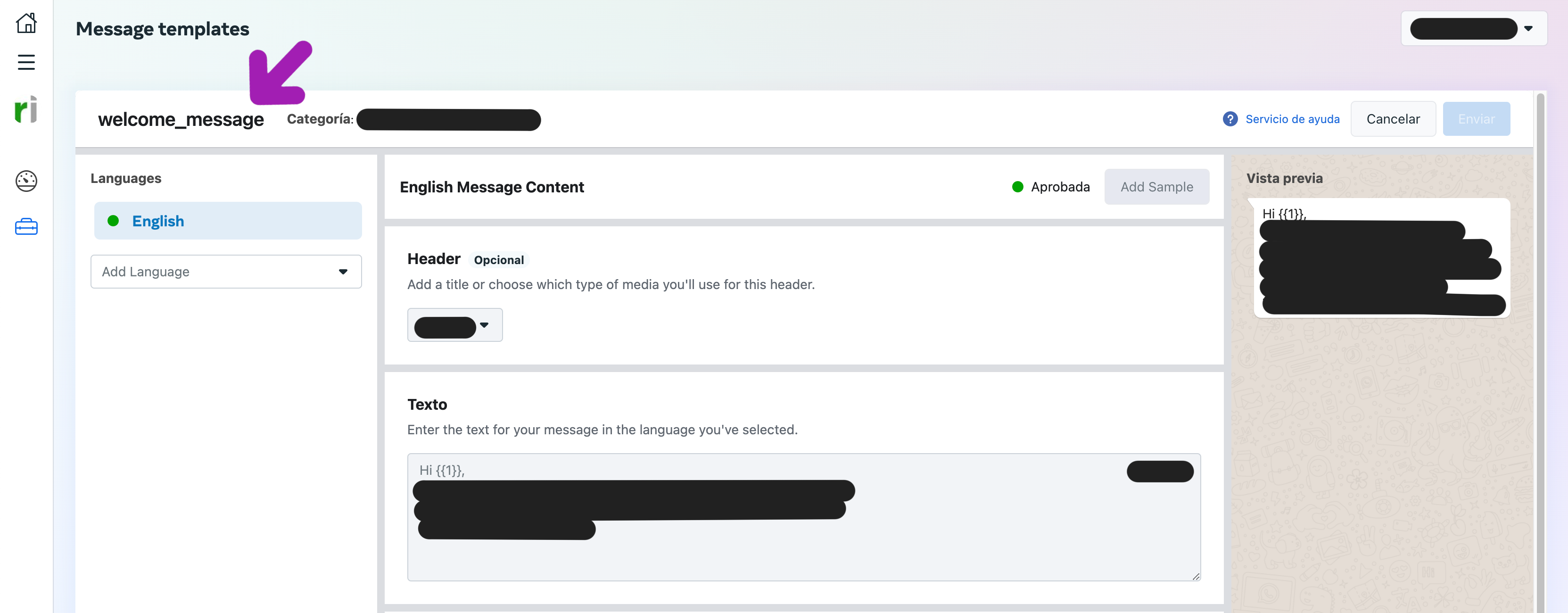The image size is (1568, 613).
Task: Click the Enviar button
Action: [x=1476, y=119]
